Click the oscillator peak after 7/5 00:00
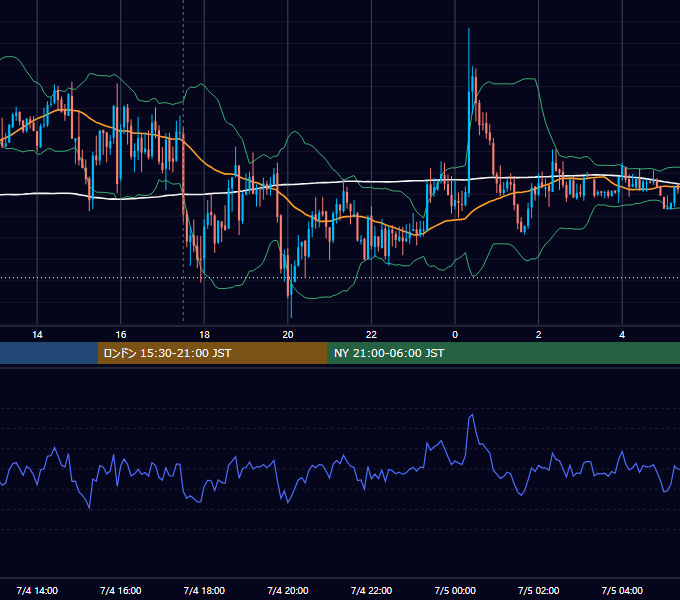 [x=472, y=416]
